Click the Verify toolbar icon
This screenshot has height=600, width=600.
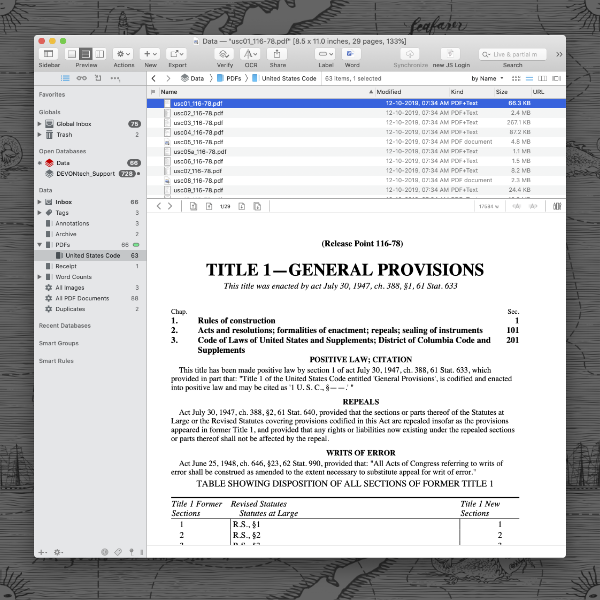point(224,54)
